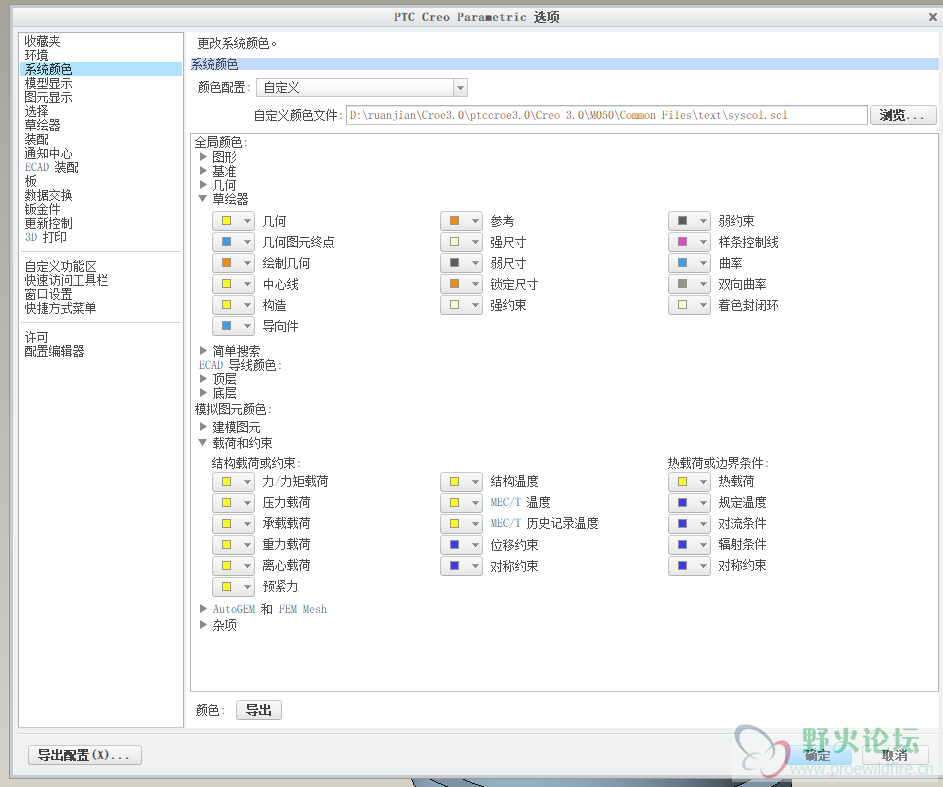Expand the AutoGEM 和 FEM Mesh group
Viewport: 943px width, 787px height.
[203, 608]
